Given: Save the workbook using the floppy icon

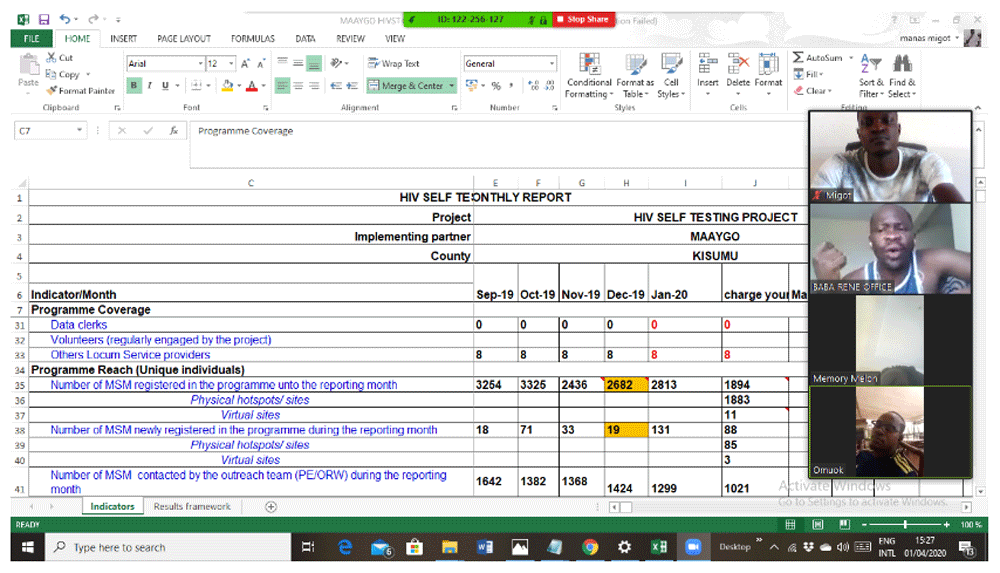Looking at the screenshot, I should [44, 19].
